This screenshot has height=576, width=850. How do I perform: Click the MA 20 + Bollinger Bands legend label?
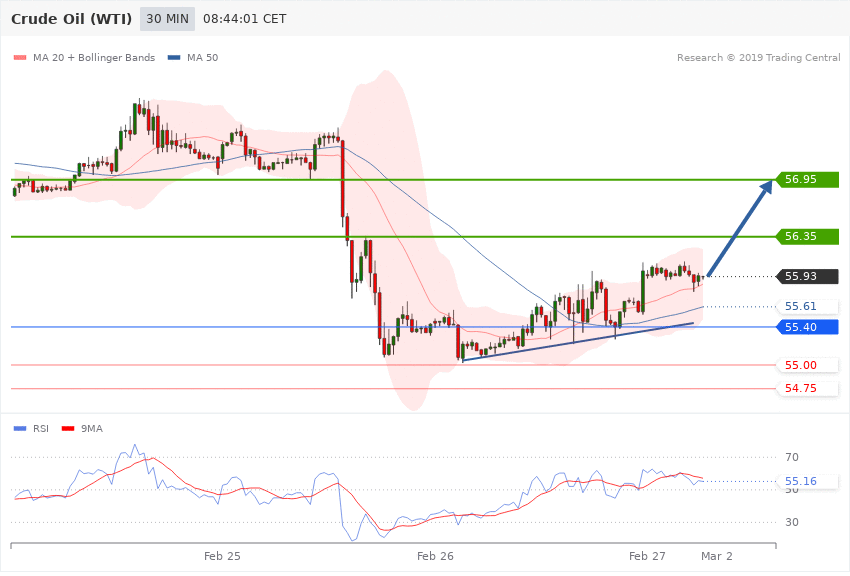pyautogui.click(x=94, y=57)
